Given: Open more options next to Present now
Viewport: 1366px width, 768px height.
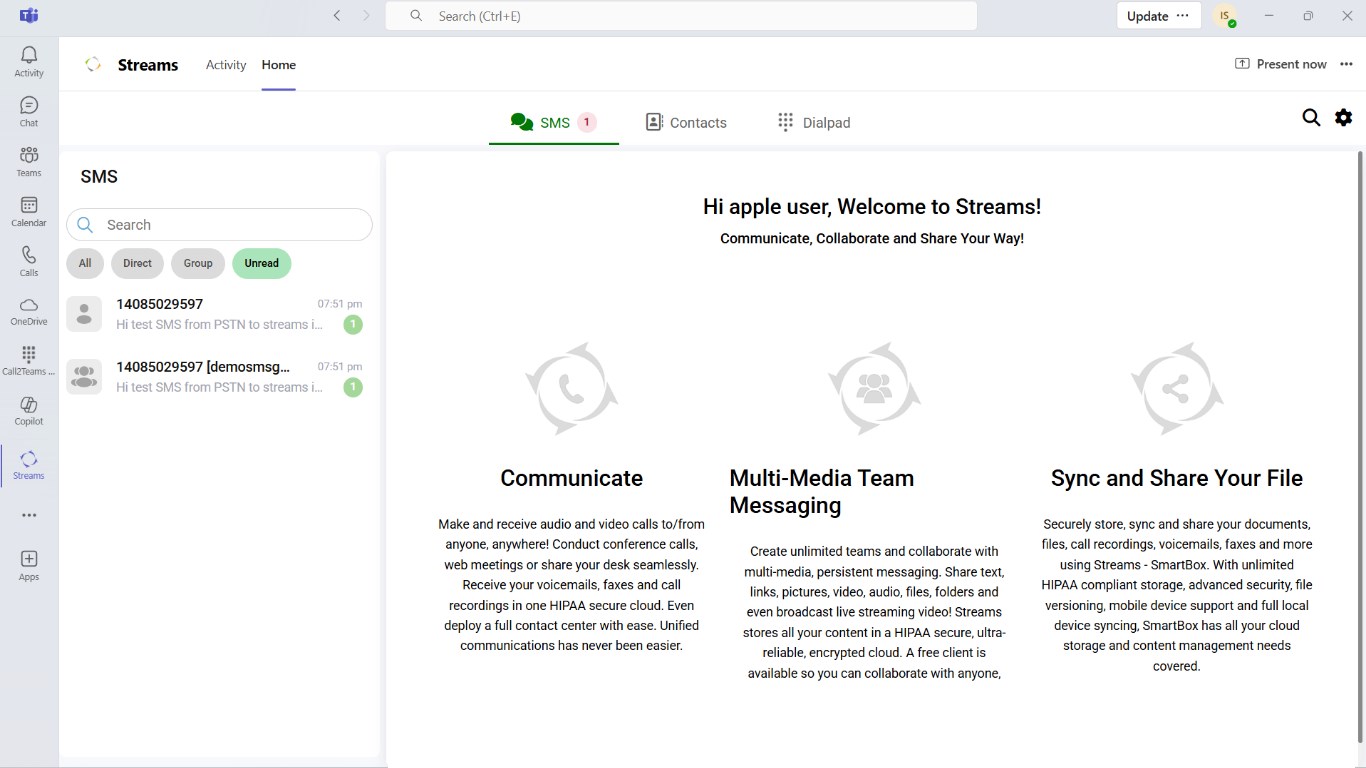Looking at the screenshot, I should tap(1346, 64).
